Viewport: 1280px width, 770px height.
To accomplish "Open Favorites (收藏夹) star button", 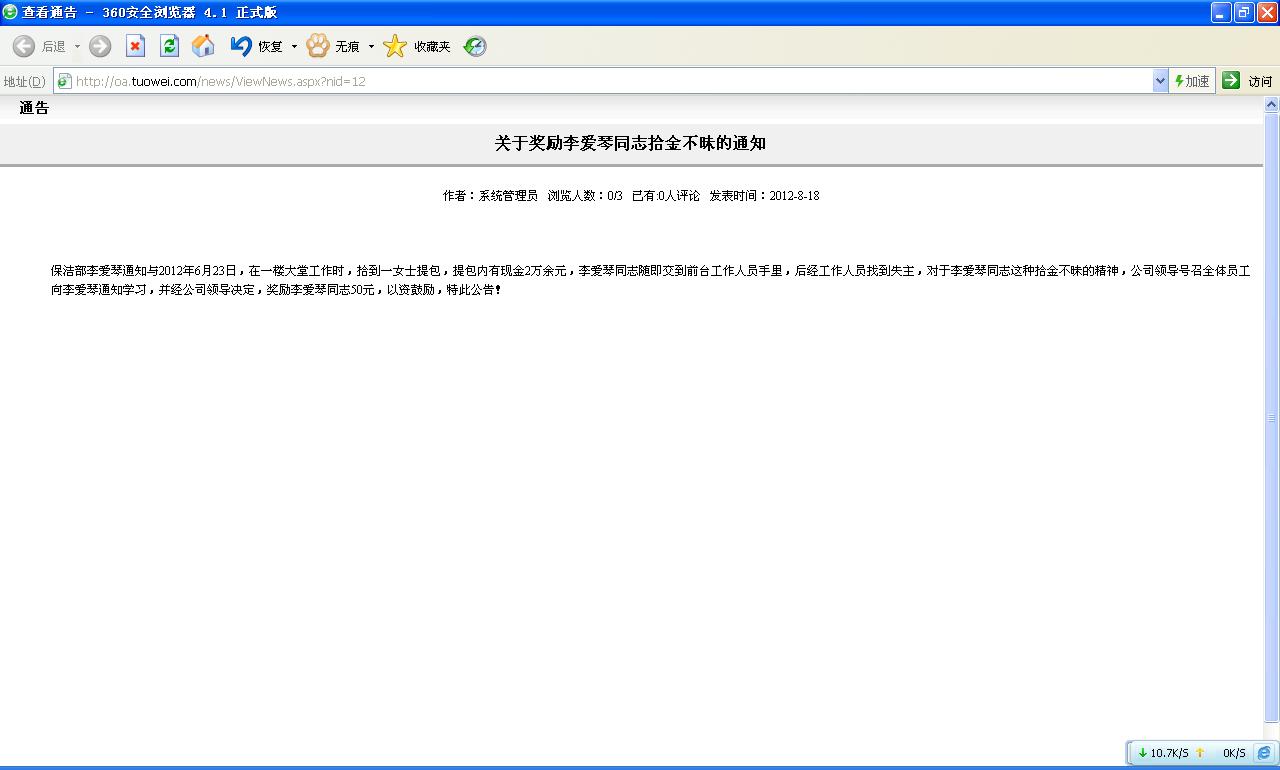I will click(x=396, y=46).
